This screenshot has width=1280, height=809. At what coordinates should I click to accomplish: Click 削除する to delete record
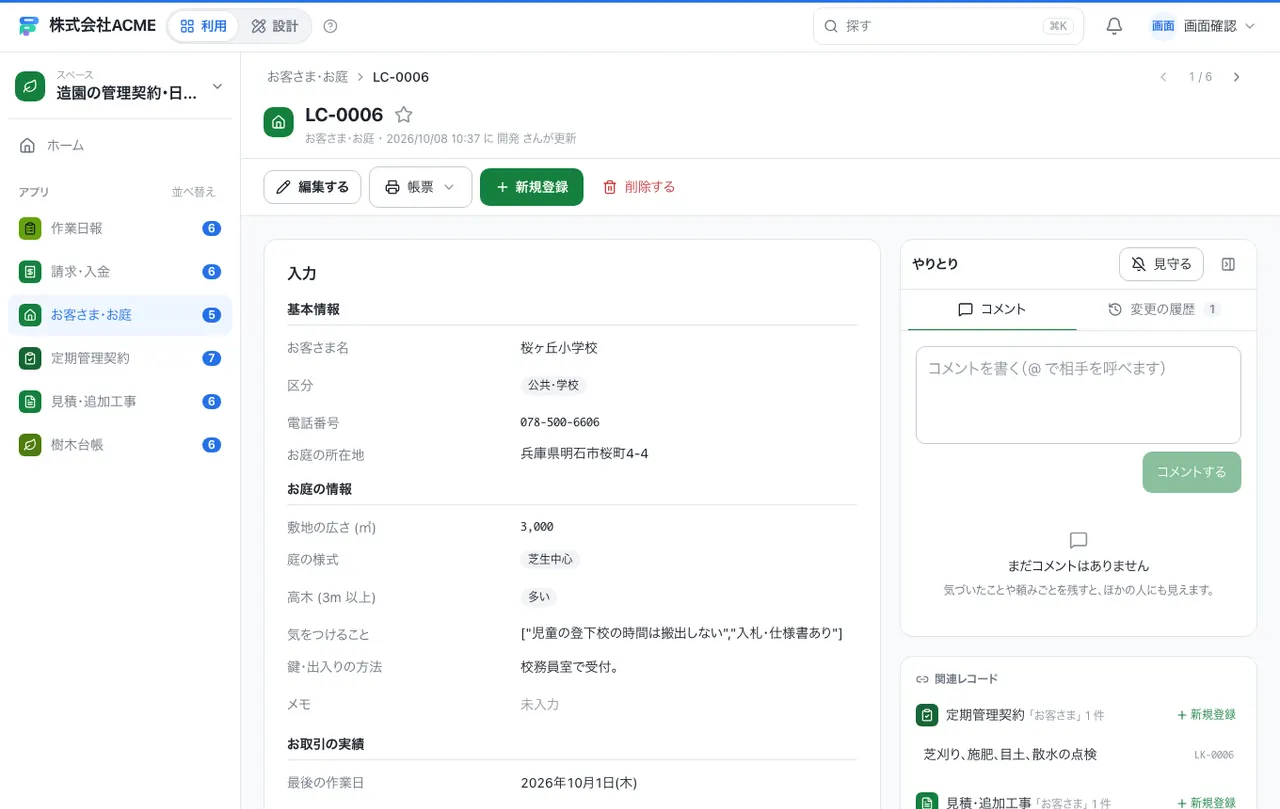639,187
